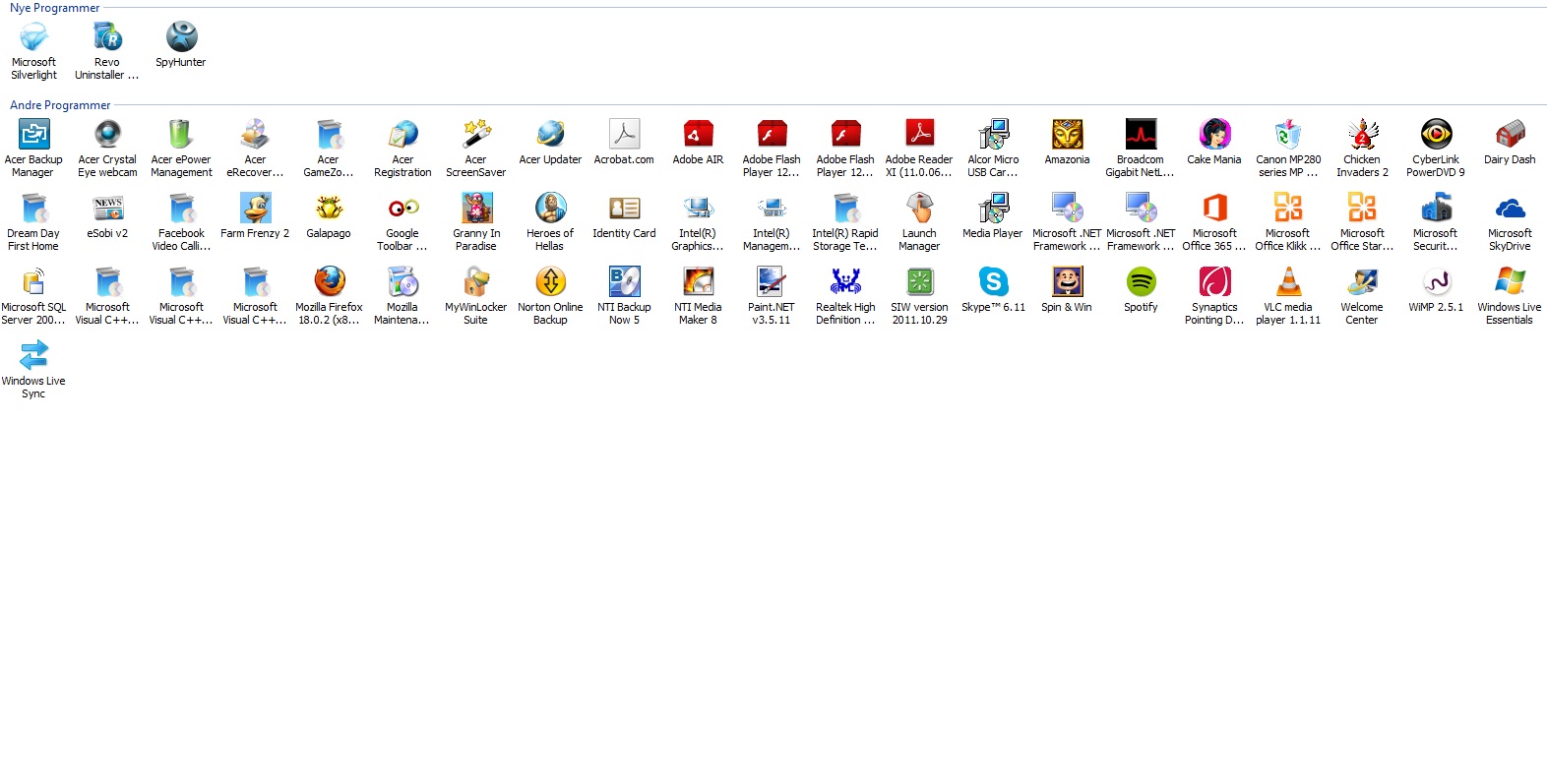Open MyWinLocker Suite

(476, 281)
